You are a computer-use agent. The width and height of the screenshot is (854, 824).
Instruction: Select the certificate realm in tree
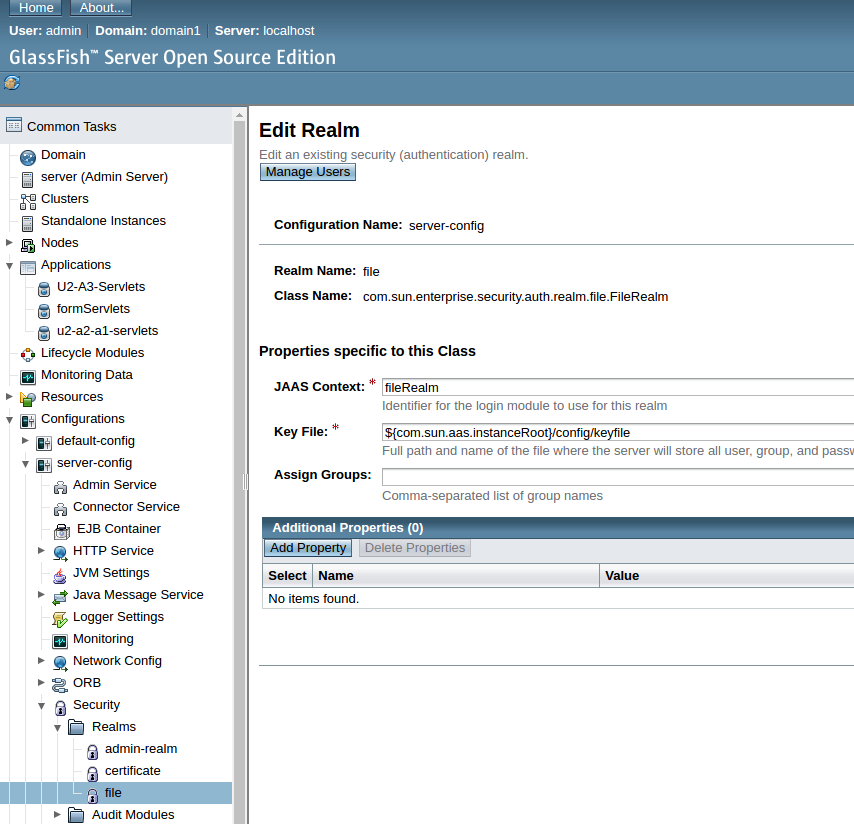(132, 771)
